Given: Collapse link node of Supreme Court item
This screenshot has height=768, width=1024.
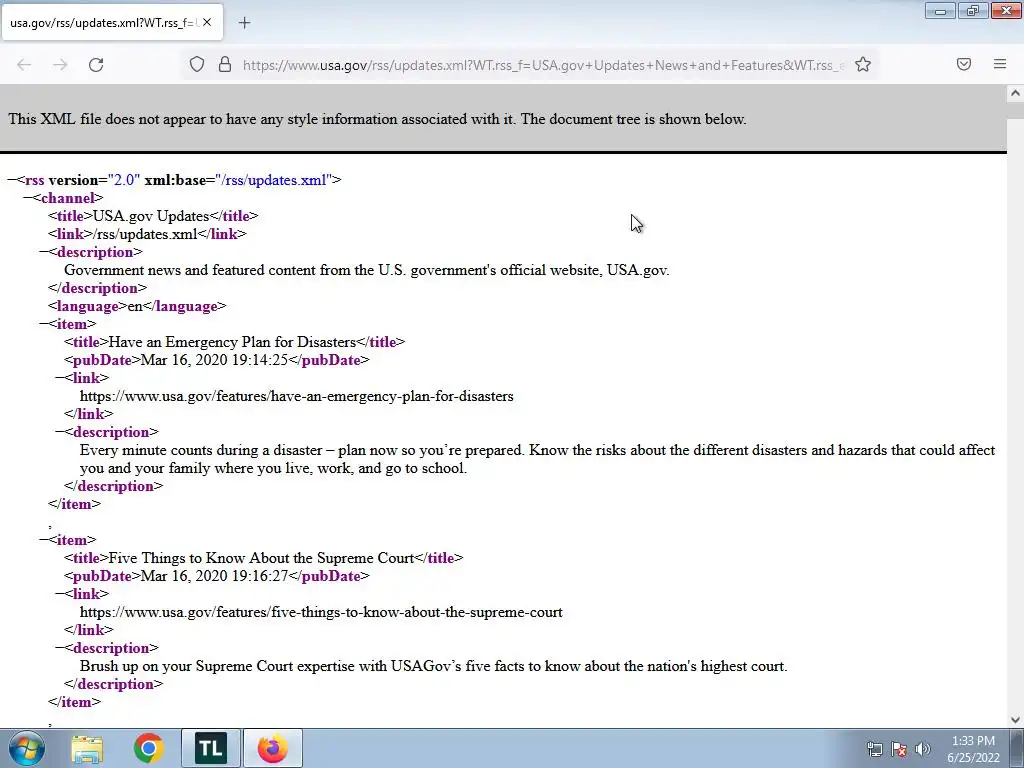Looking at the screenshot, I should [x=59, y=594].
